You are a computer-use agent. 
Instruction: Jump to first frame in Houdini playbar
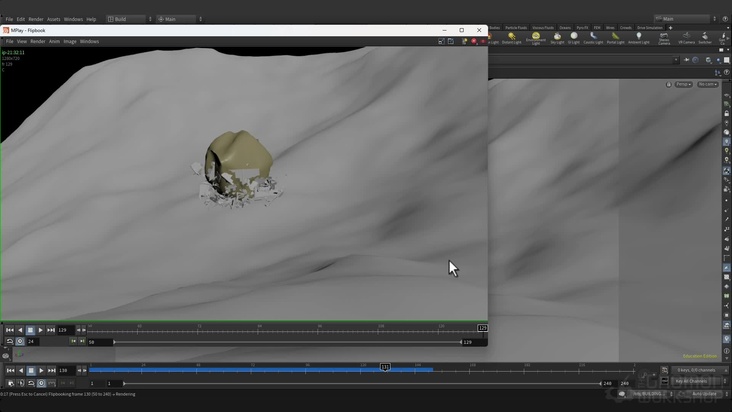point(10,370)
